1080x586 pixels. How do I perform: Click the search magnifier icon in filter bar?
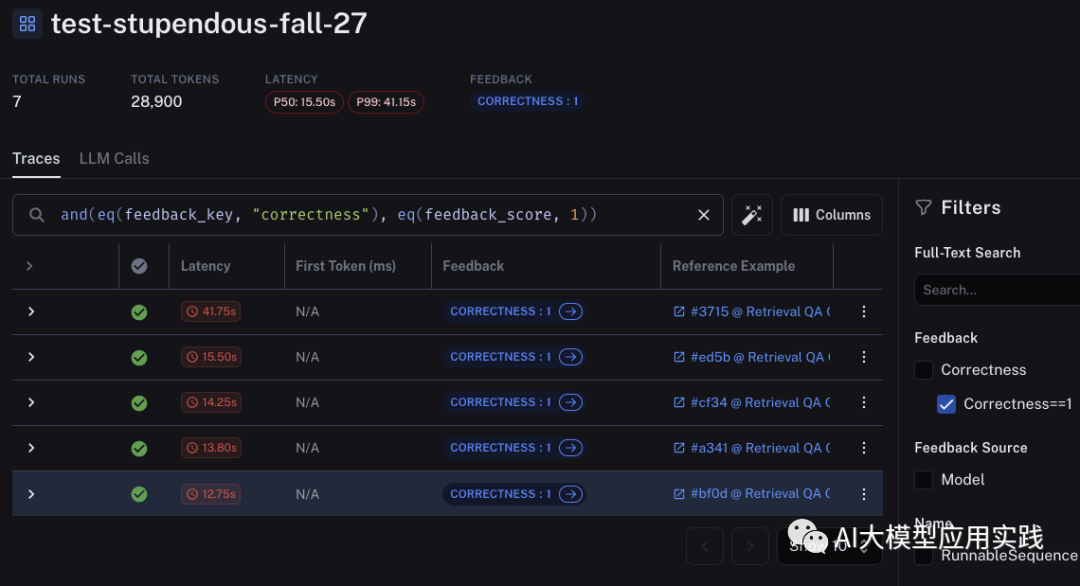(x=37, y=215)
